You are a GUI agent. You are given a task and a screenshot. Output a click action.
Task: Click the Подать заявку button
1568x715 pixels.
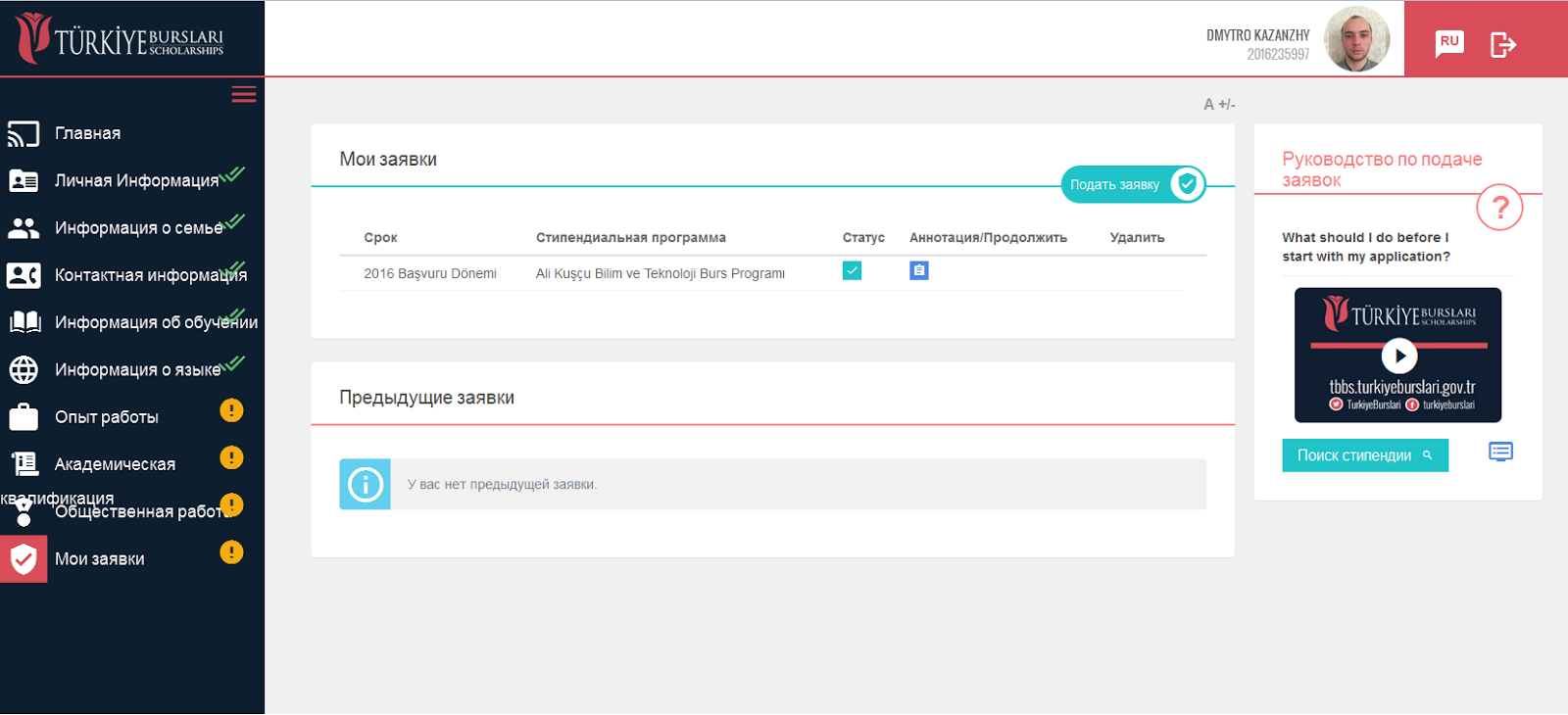coord(1134,184)
